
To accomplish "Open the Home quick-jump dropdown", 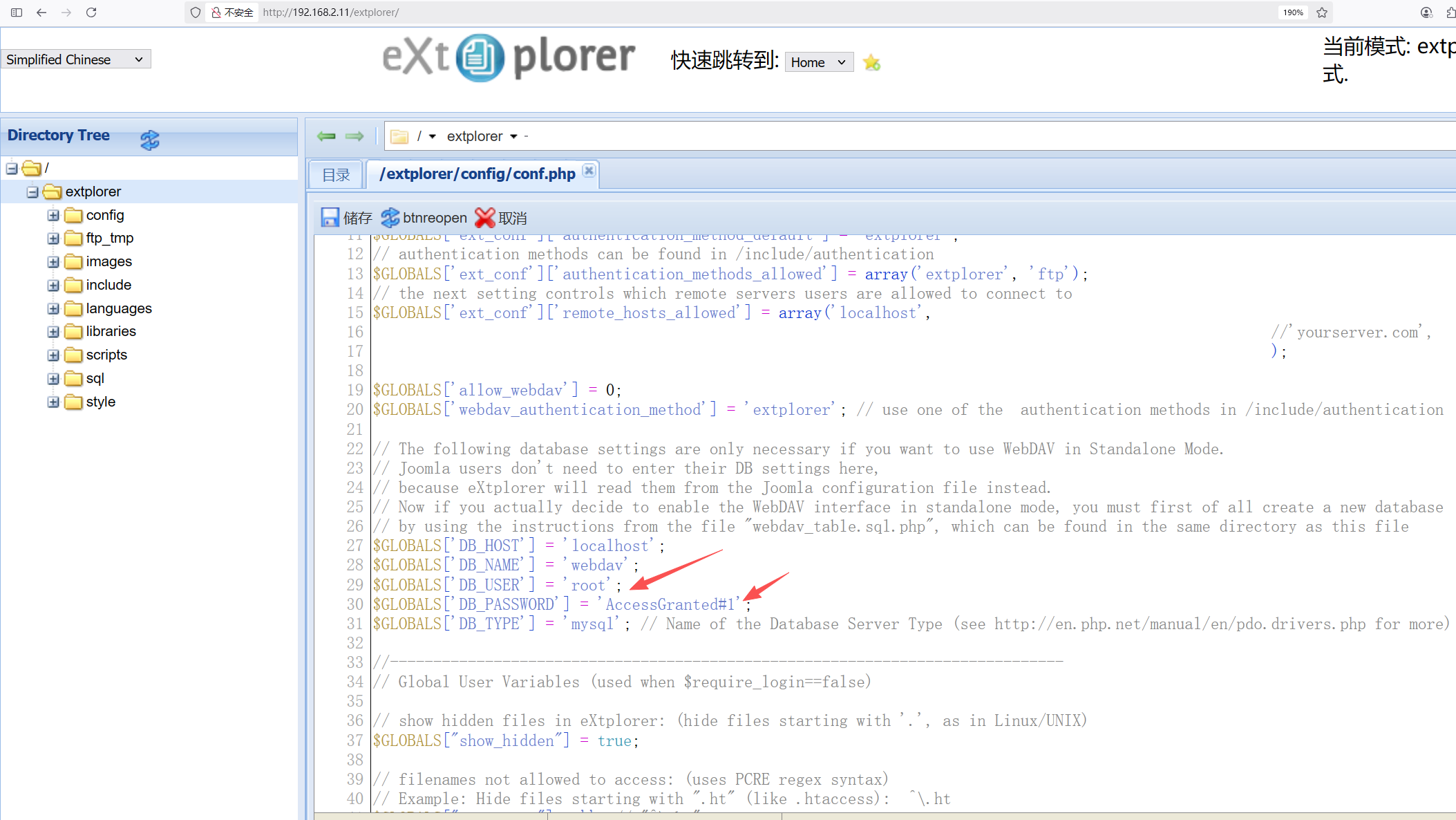I will pyautogui.click(x=818, y=62).
